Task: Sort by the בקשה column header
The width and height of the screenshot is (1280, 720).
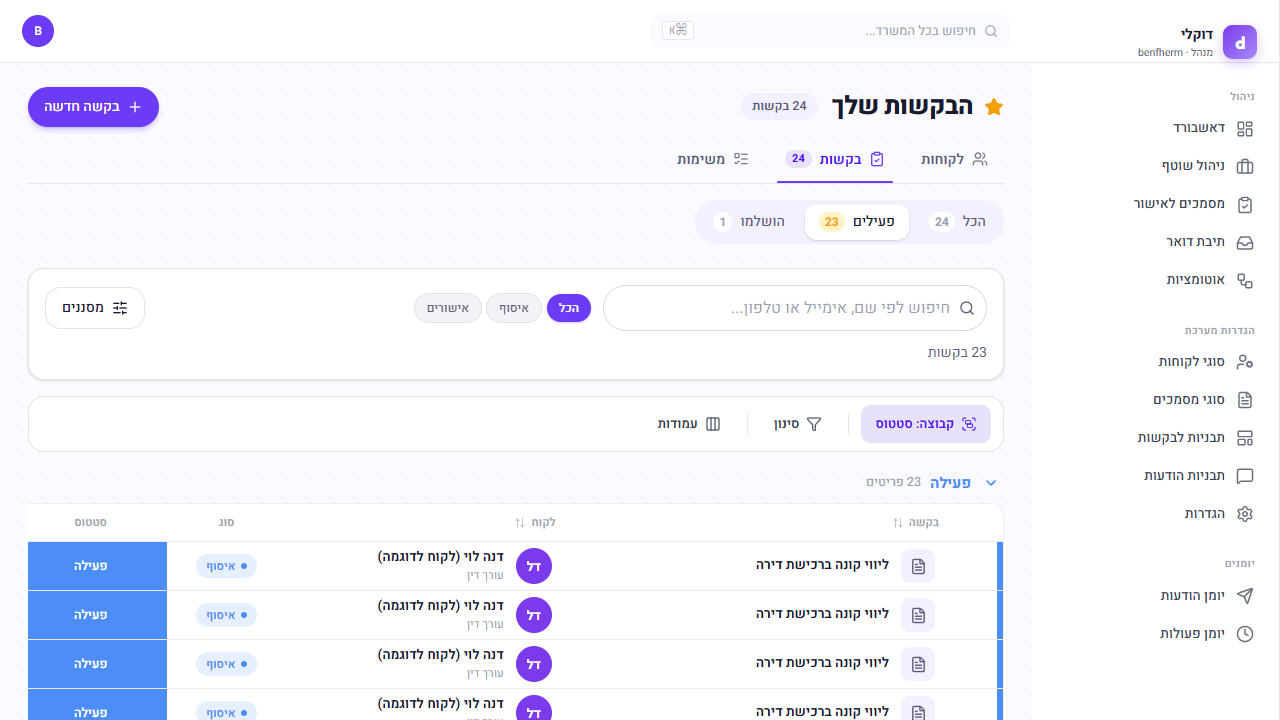Action: coord(916,522)
